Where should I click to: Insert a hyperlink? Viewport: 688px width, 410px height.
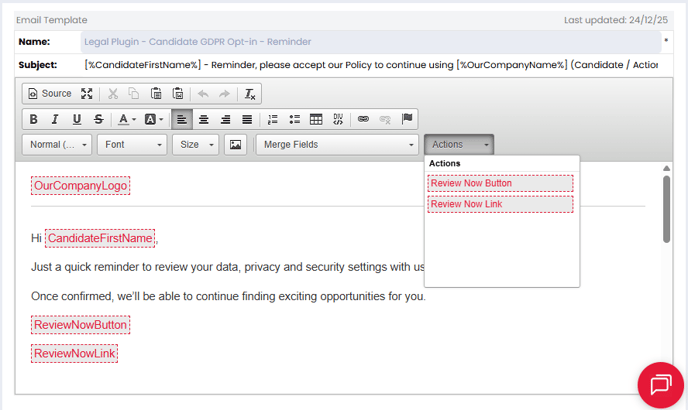(x=363, y=119)
